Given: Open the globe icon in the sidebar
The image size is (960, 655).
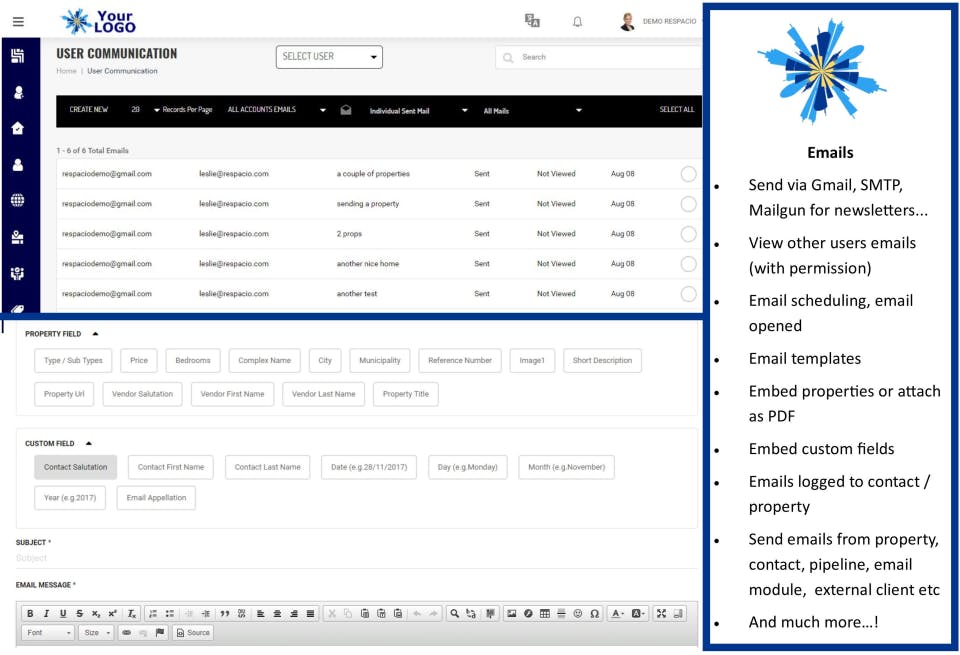Looking at the screenshot, I should pos(18,200).
